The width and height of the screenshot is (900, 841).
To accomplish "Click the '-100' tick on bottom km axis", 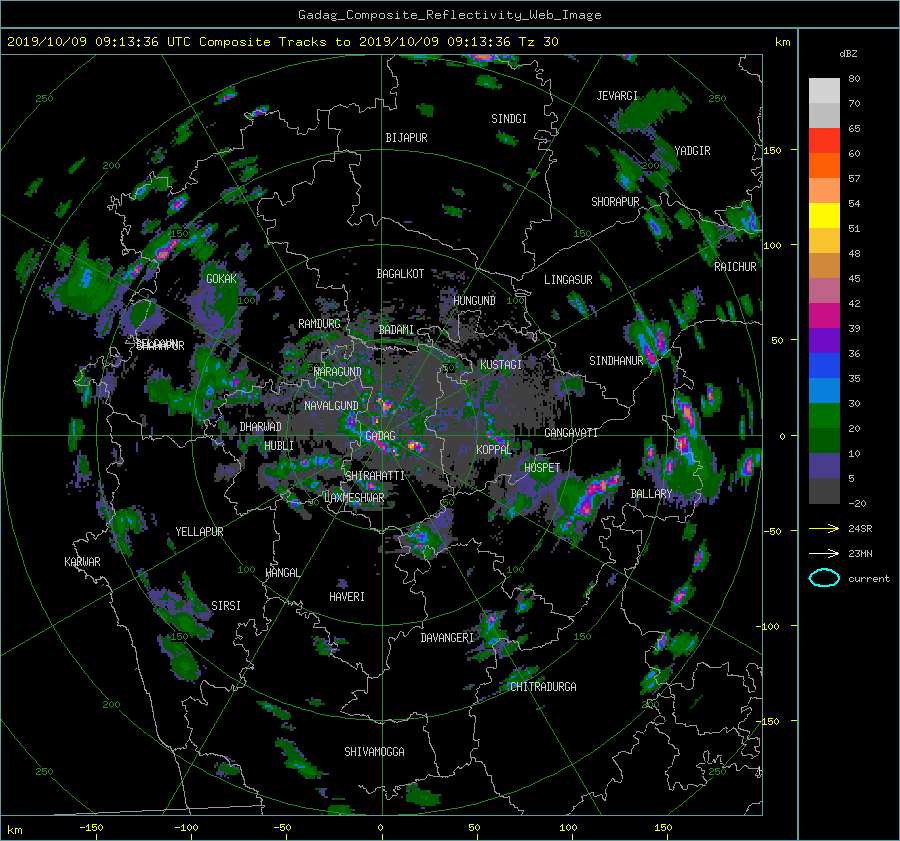I will [x=186, y=828].
